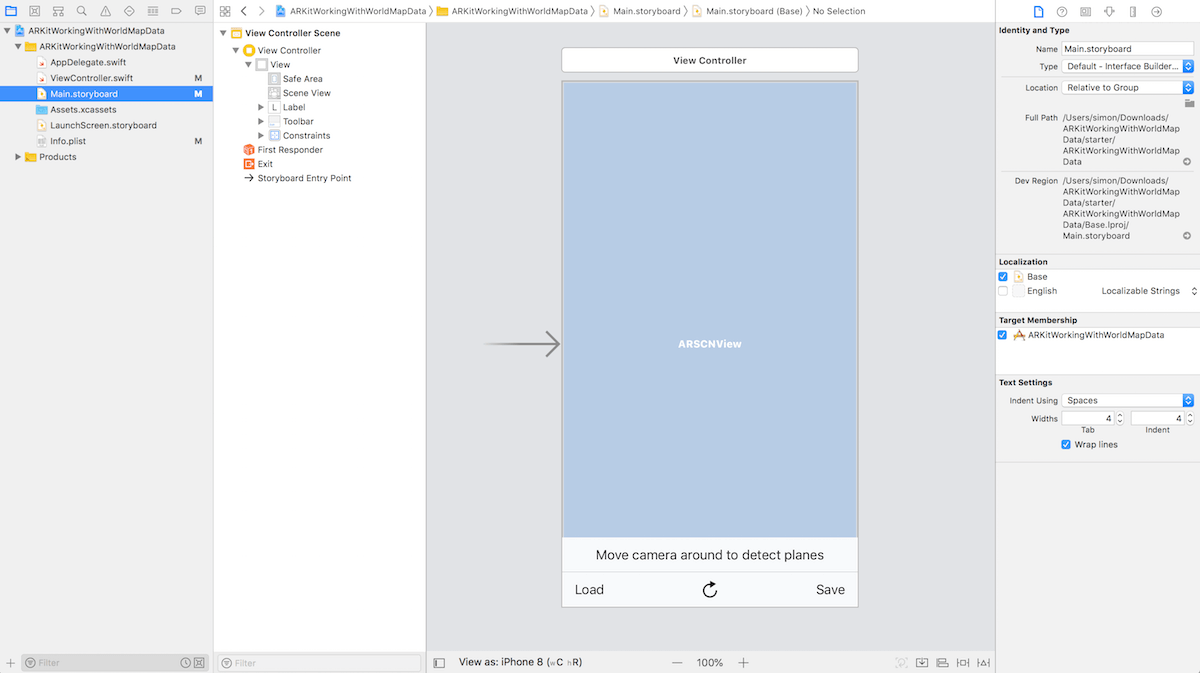The image size is (1200, 673).
Task: Click the Save toolbar button
Action: [x=830, y=590]
